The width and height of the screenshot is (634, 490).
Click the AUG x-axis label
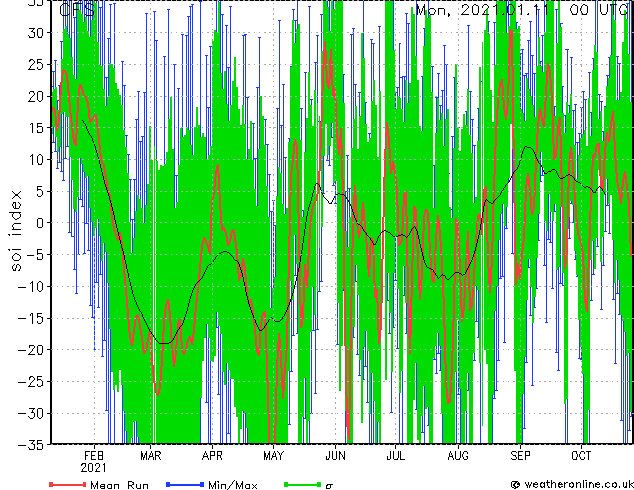(458, 456)
